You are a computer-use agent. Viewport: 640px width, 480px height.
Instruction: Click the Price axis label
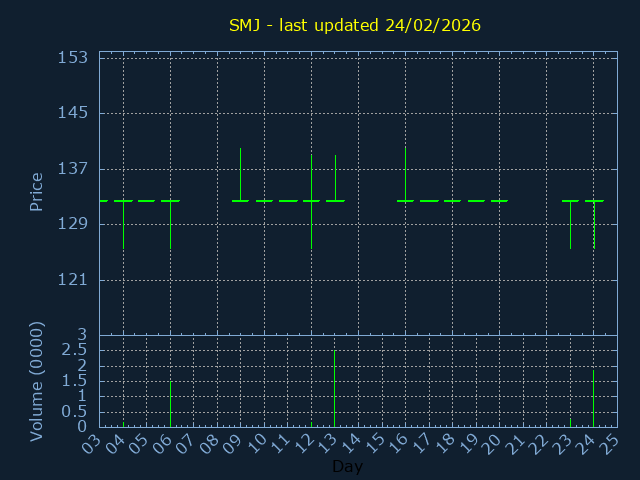[36, 192]
